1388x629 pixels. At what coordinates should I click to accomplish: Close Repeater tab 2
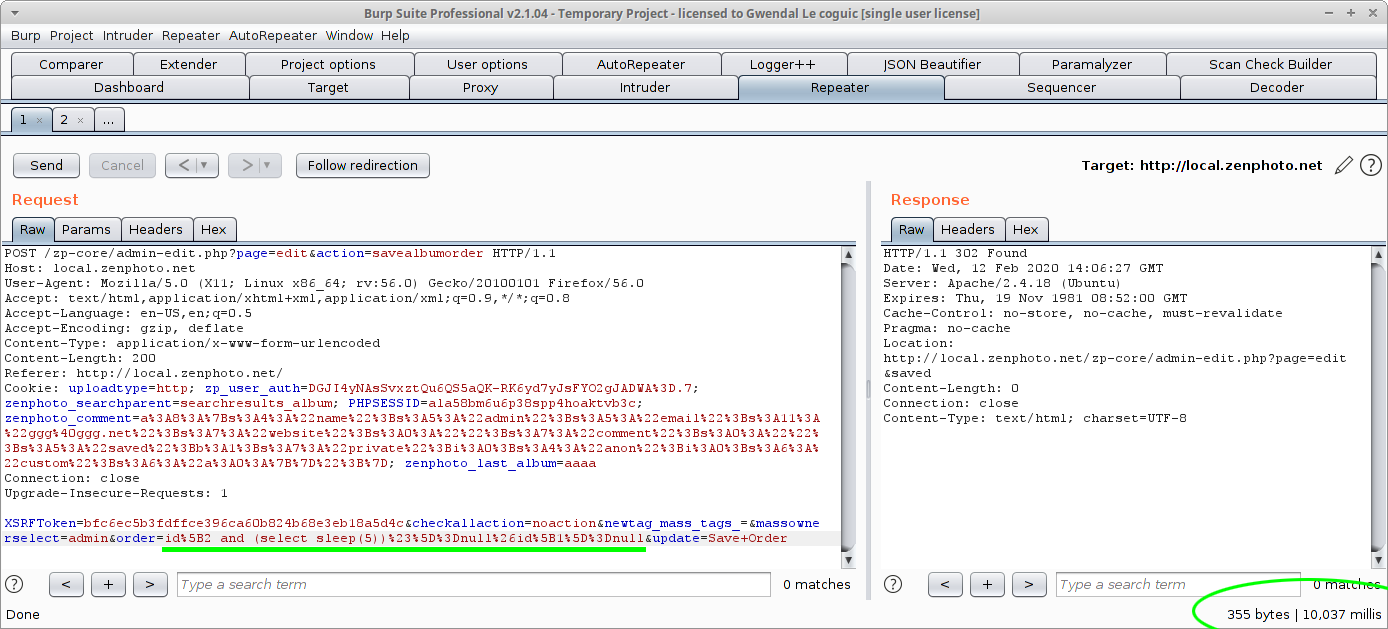point(81,120)
